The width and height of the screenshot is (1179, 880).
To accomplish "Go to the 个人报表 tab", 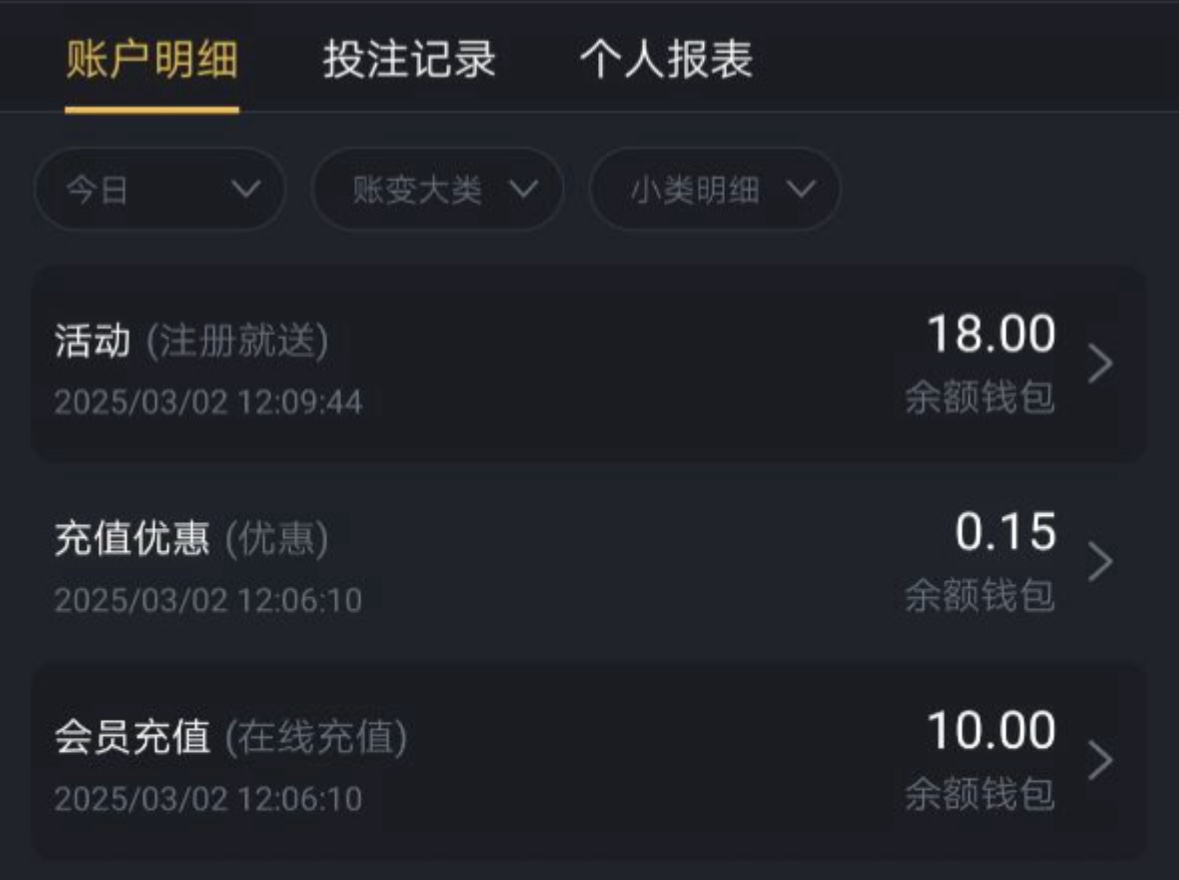I will click(x=666, y=60).
